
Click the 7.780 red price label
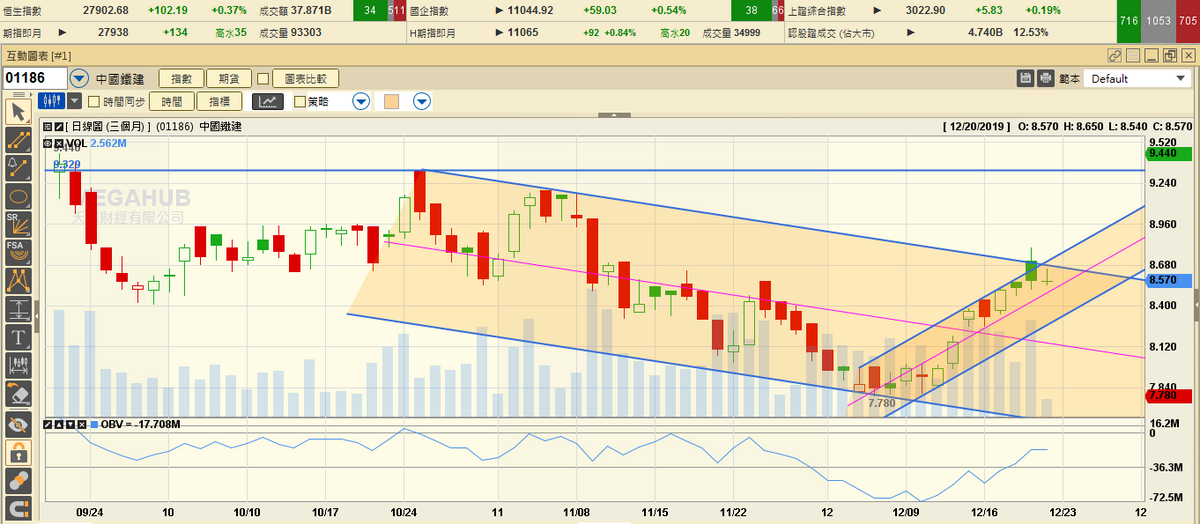coord(1167,395)
